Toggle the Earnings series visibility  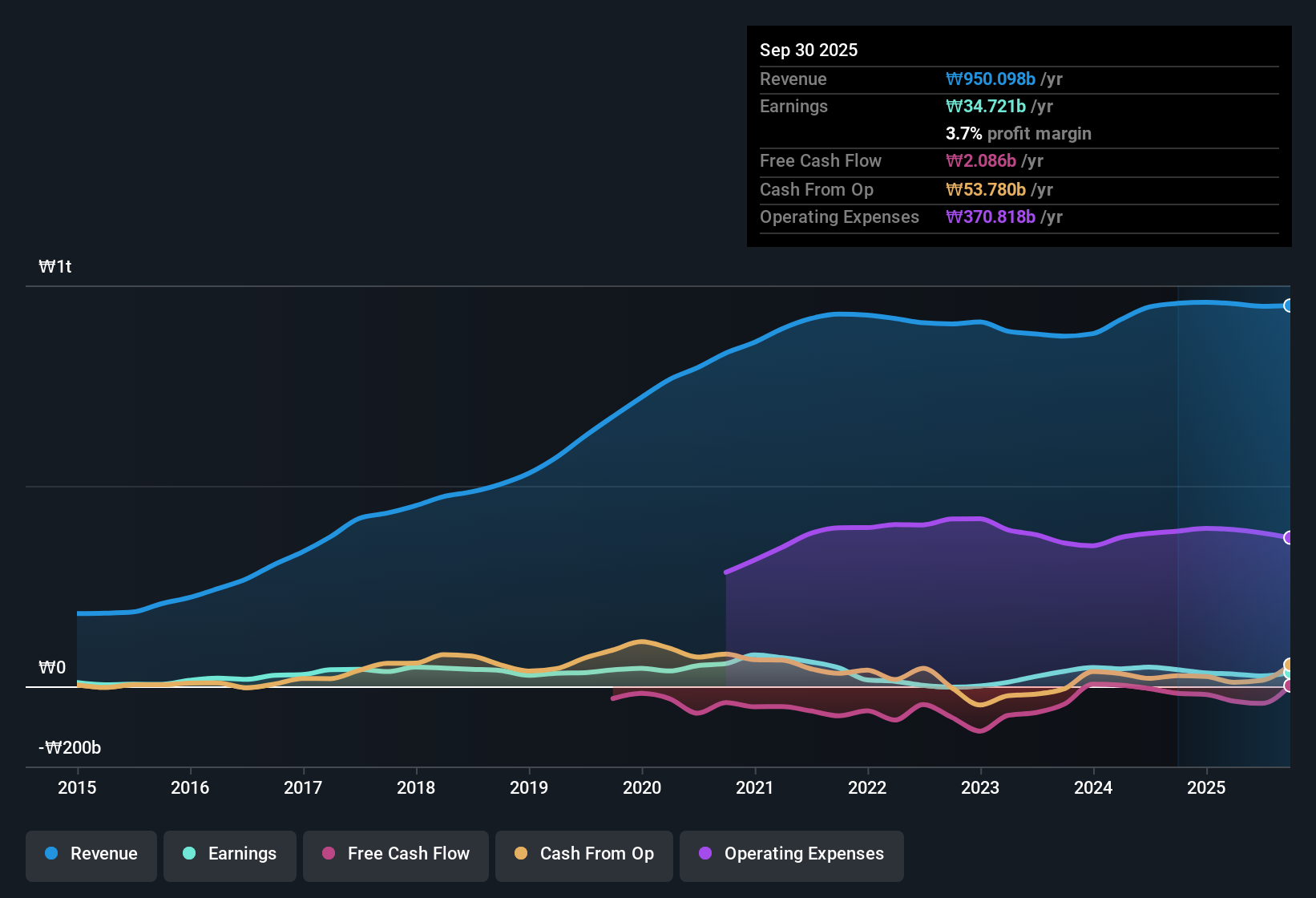pyautogui.click(x=229, y=854)
